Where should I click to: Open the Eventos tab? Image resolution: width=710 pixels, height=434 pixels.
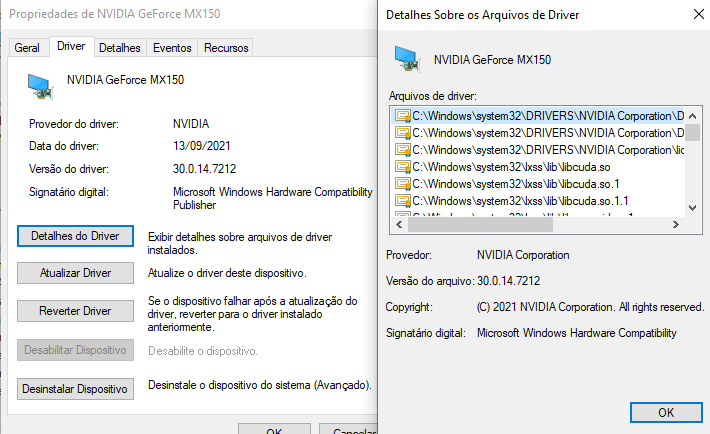point(172,48)
